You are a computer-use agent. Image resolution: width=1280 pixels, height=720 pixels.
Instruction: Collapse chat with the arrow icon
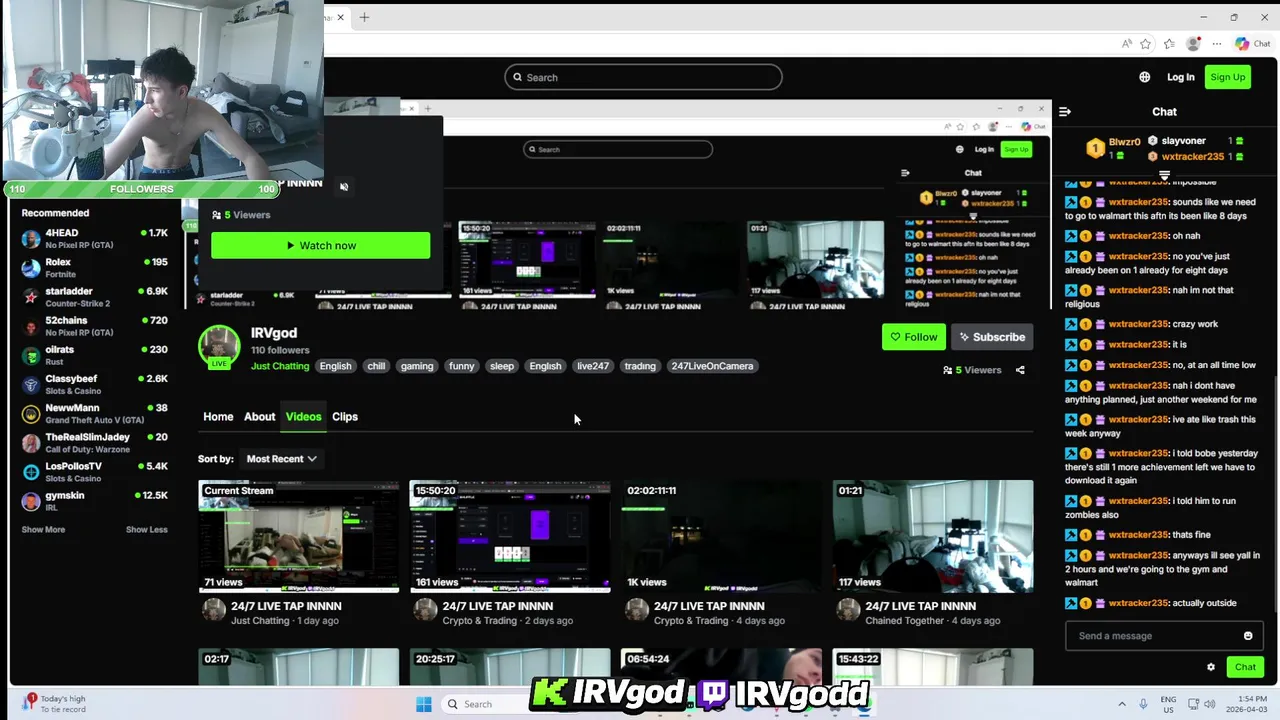coord(1065,112)
